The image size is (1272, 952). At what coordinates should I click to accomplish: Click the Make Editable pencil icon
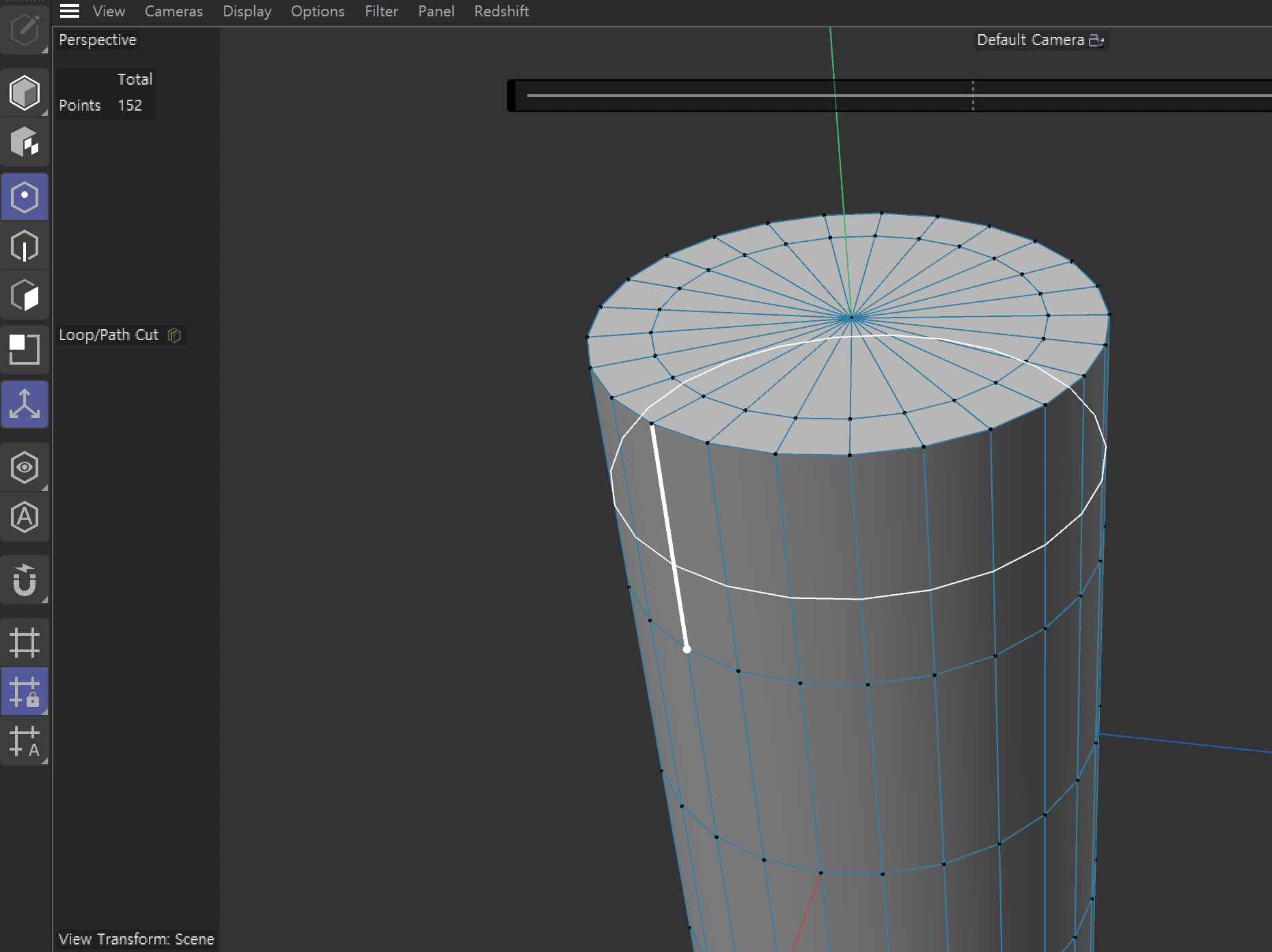25,29
